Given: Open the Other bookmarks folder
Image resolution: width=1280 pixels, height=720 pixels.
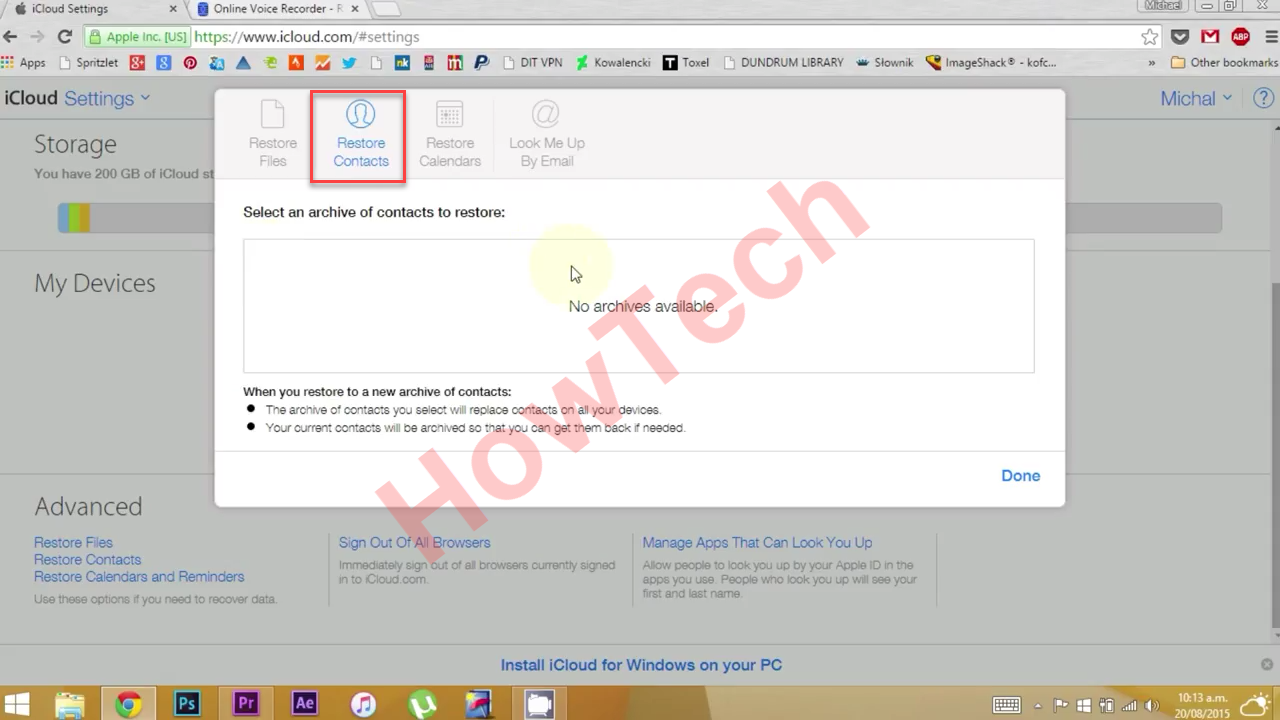Looking at the screenshot, I should click(1224, 62).
